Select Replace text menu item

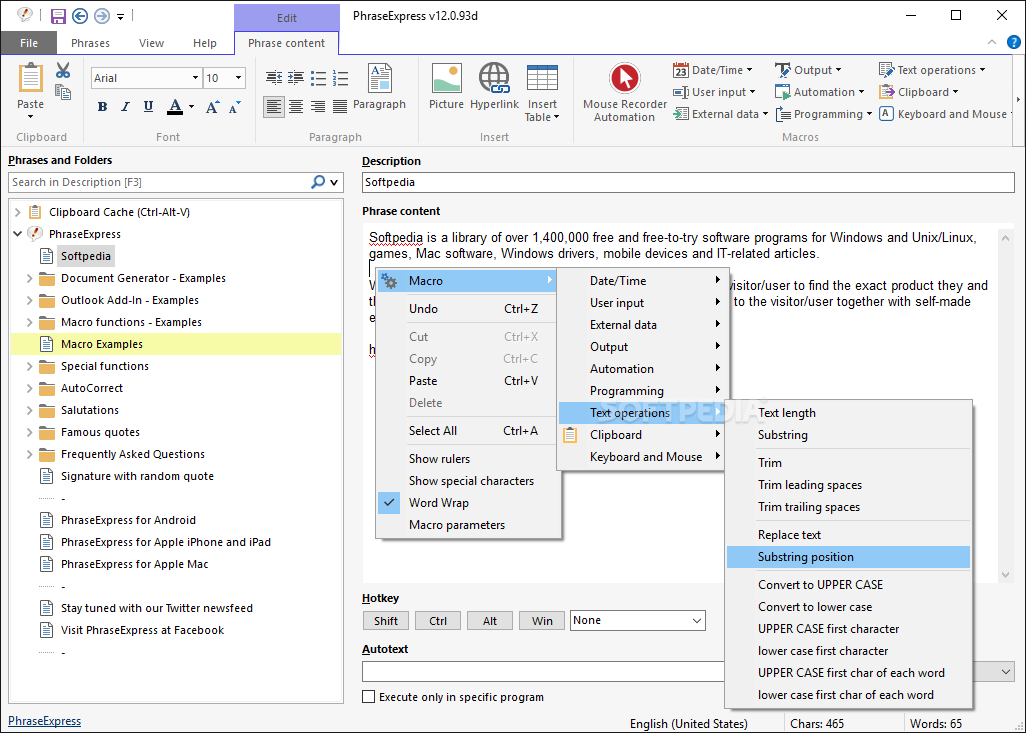tap(848, 535)
